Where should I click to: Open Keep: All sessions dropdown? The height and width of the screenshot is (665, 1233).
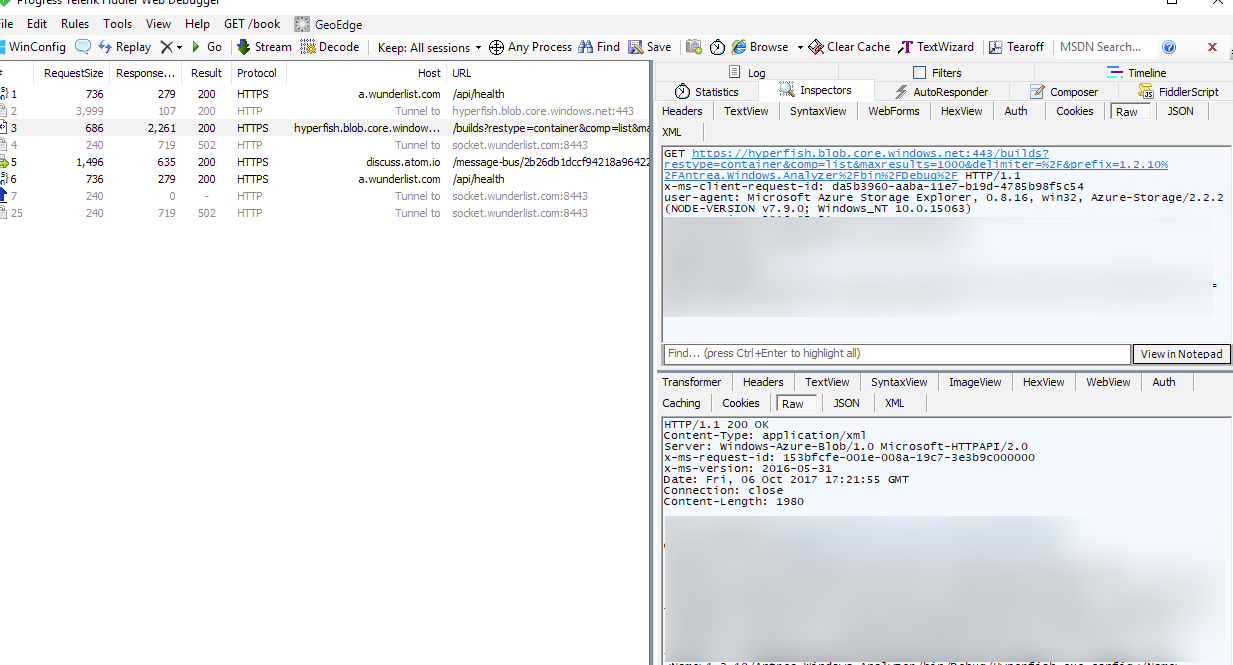(x=429, y=47)
